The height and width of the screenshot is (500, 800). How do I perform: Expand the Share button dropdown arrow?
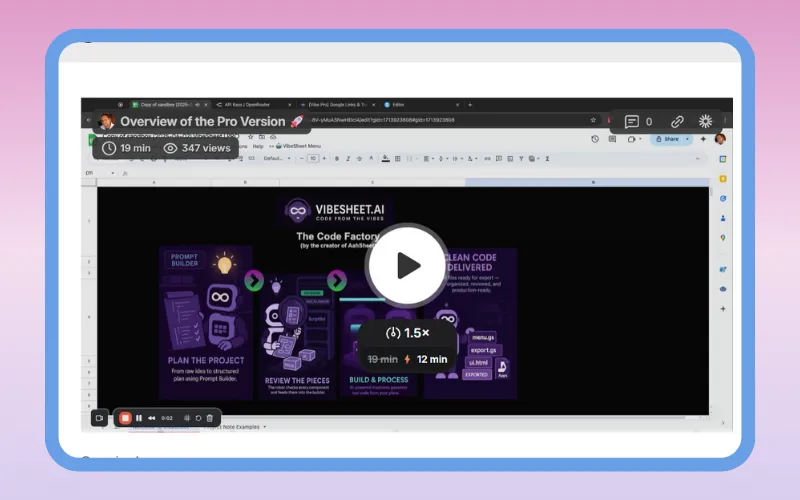click(688, 139)
